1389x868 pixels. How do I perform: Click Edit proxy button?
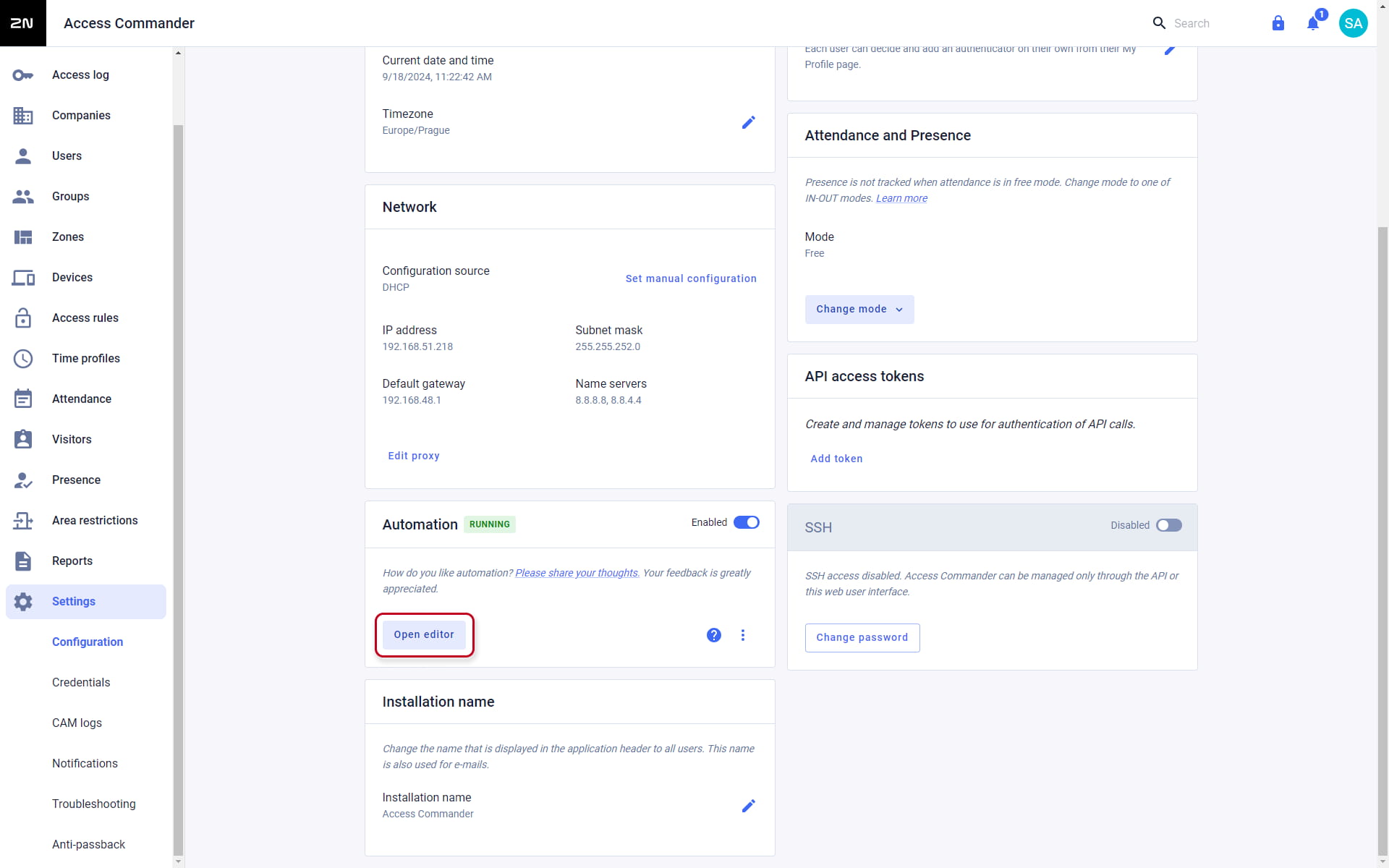point(414,456)
